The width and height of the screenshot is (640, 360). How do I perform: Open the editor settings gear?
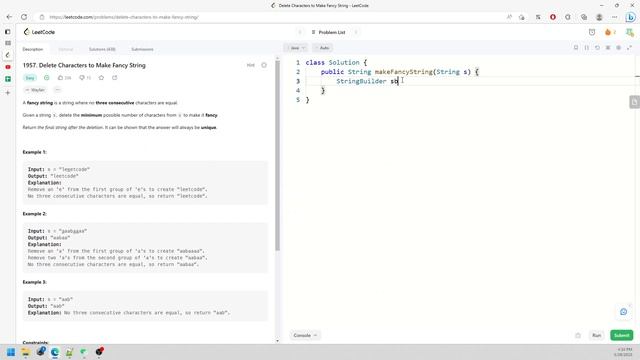click(618, 48)
